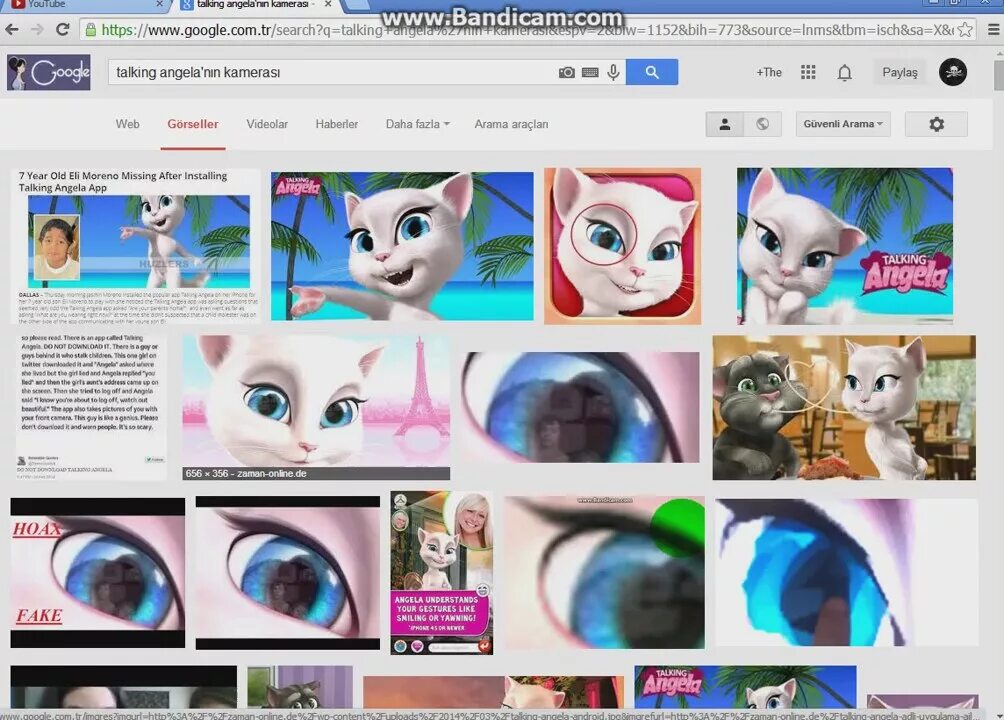
Task: Click the Google doodle logo
Action: (x=49, y=72)
